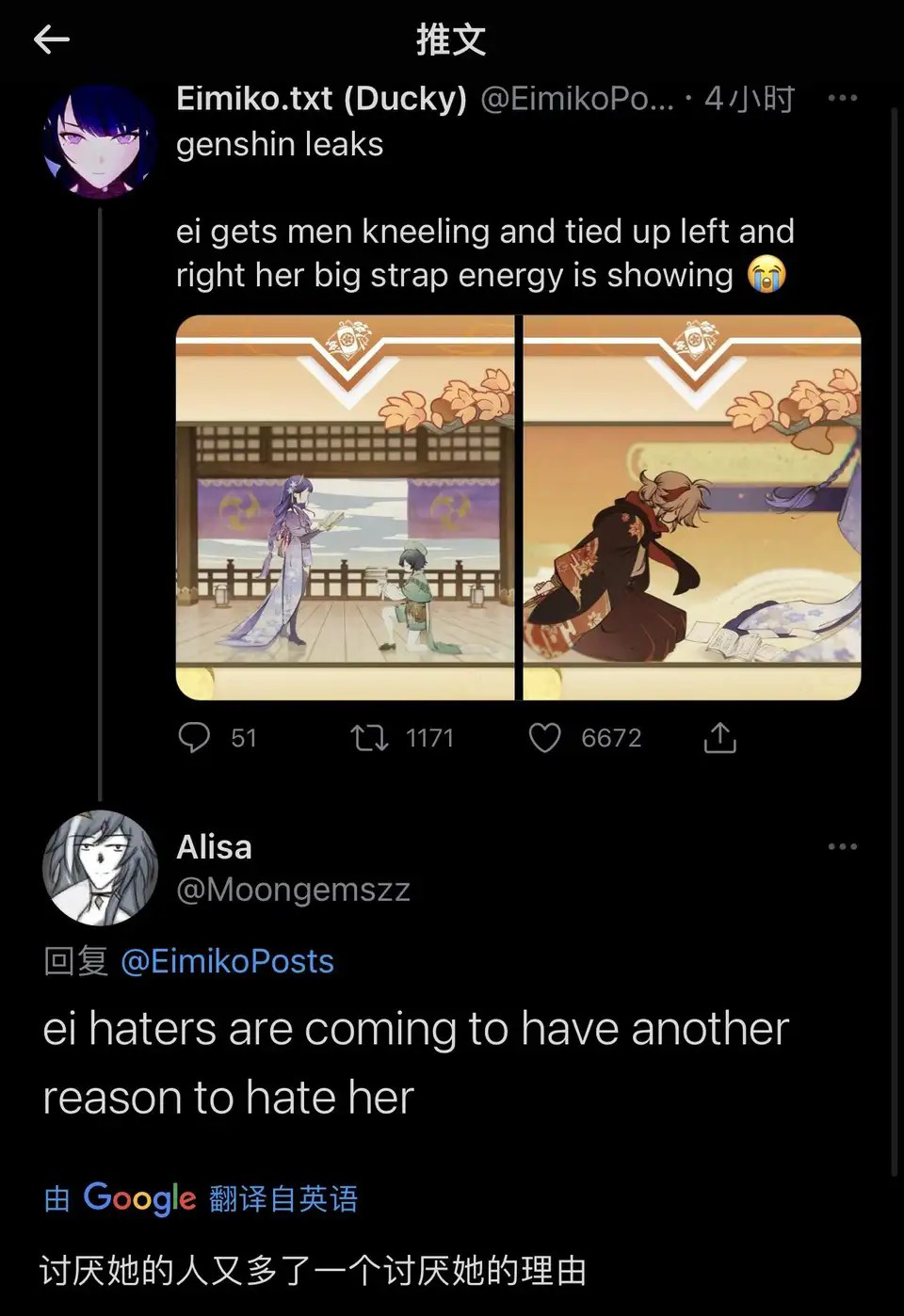Like the tweet with 6672 likes
Image resolution: width=904 pixels, height=1316 pixels.
(545, 737)
